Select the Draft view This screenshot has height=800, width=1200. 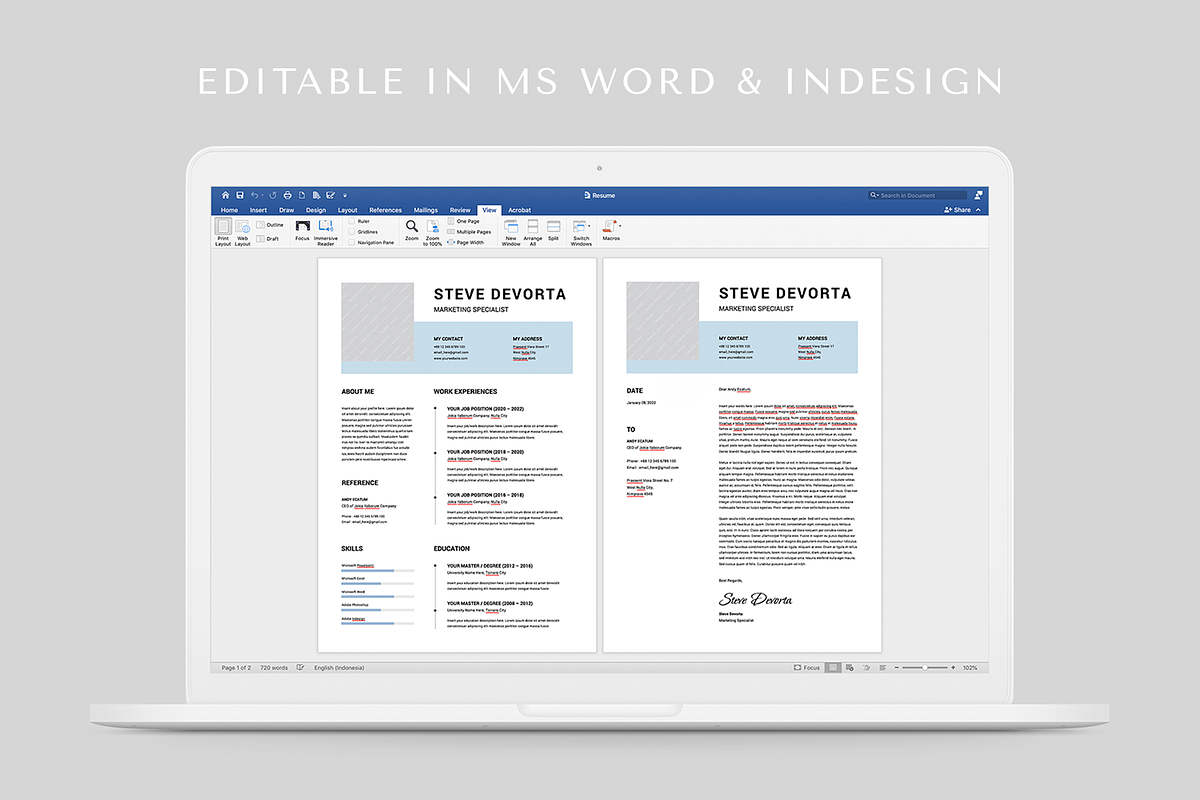[x=268, y=239]
